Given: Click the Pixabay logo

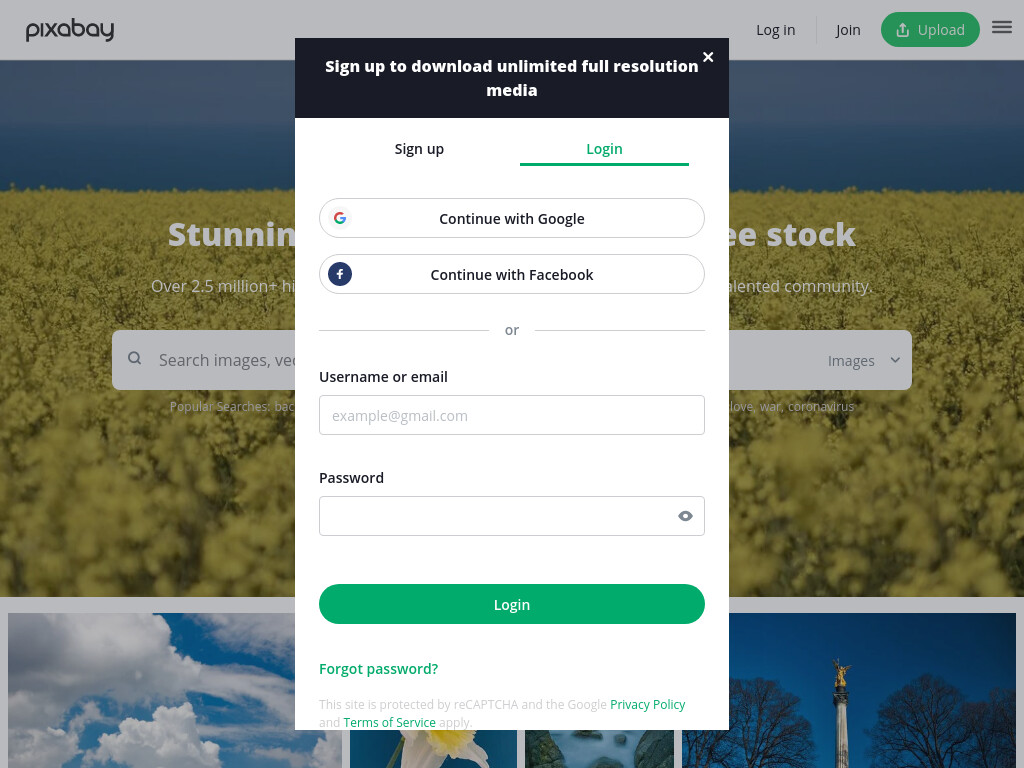Looking at the screenshot, I should coord(70,29).
